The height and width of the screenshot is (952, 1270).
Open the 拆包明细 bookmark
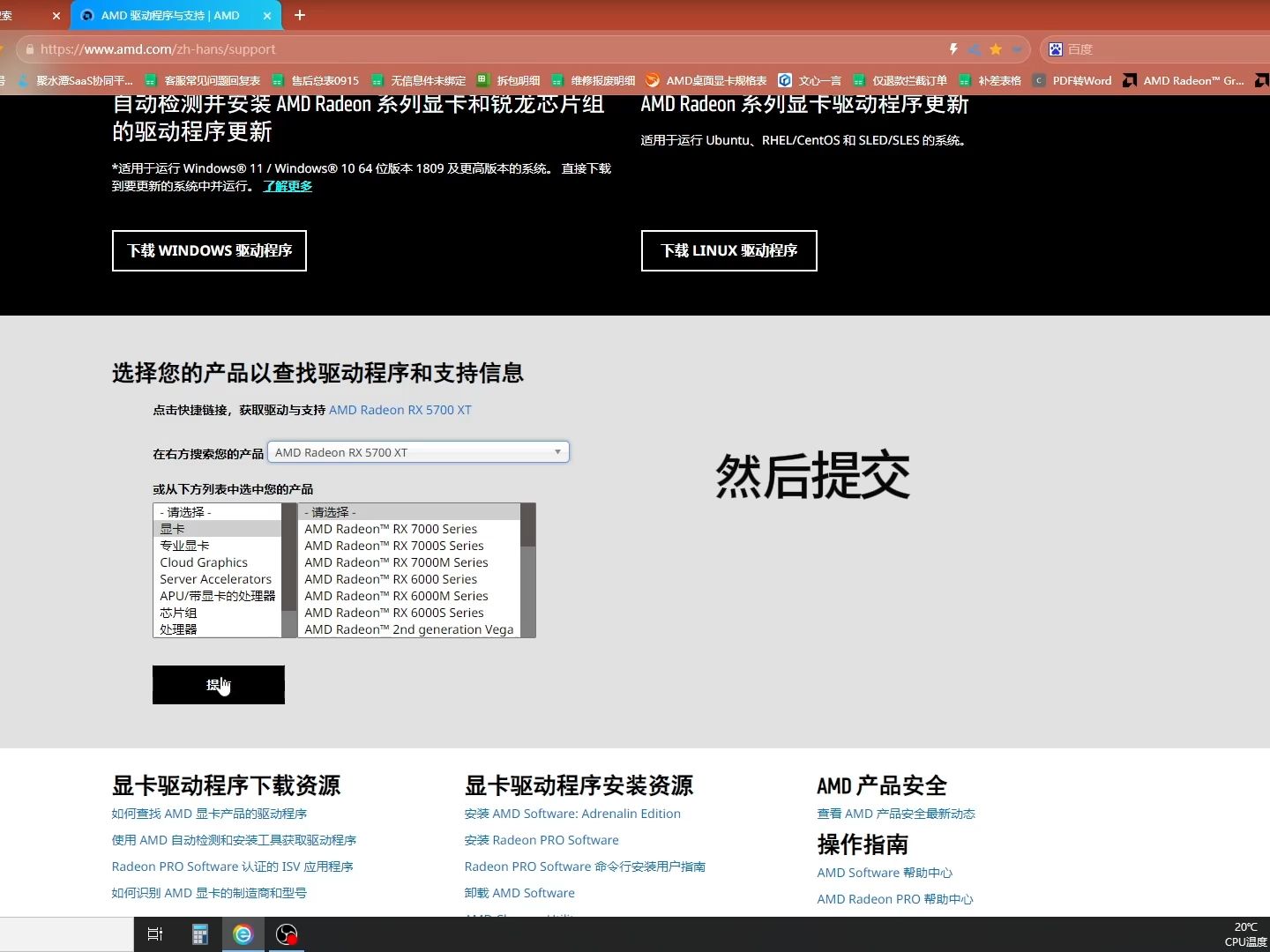508,80
